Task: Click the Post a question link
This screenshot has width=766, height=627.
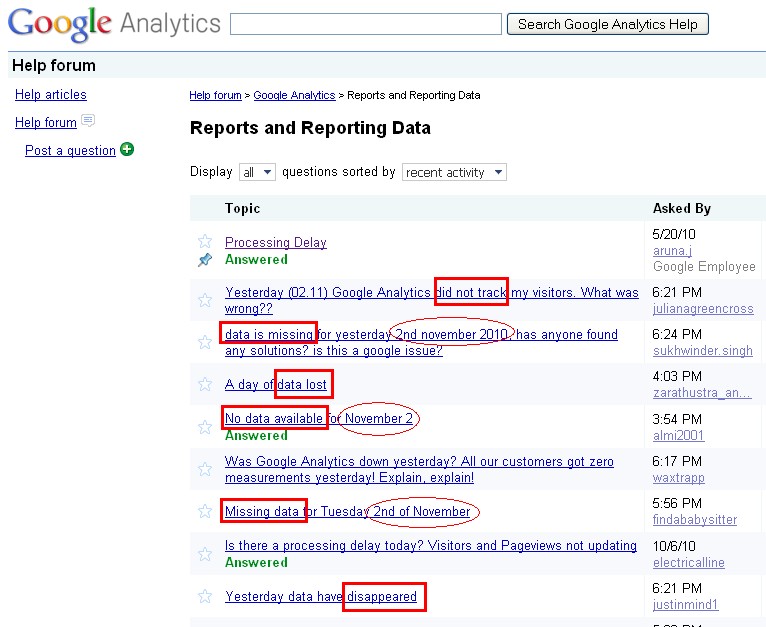Action: (70, 150)
